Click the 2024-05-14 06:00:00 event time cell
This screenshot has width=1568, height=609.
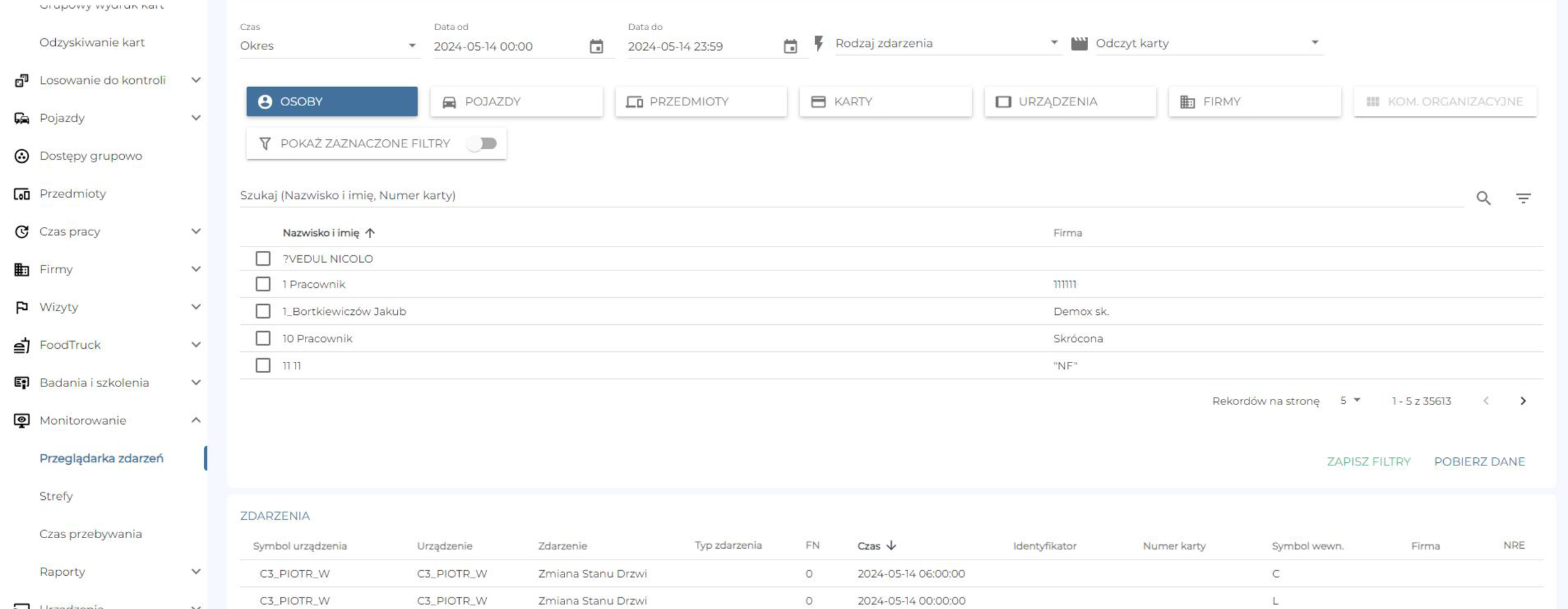911,574
